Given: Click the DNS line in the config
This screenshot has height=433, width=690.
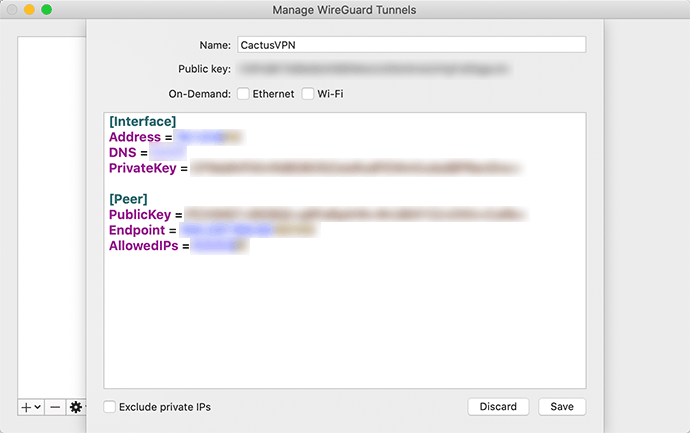Looking at the screenshot, I should coord(148,153).
